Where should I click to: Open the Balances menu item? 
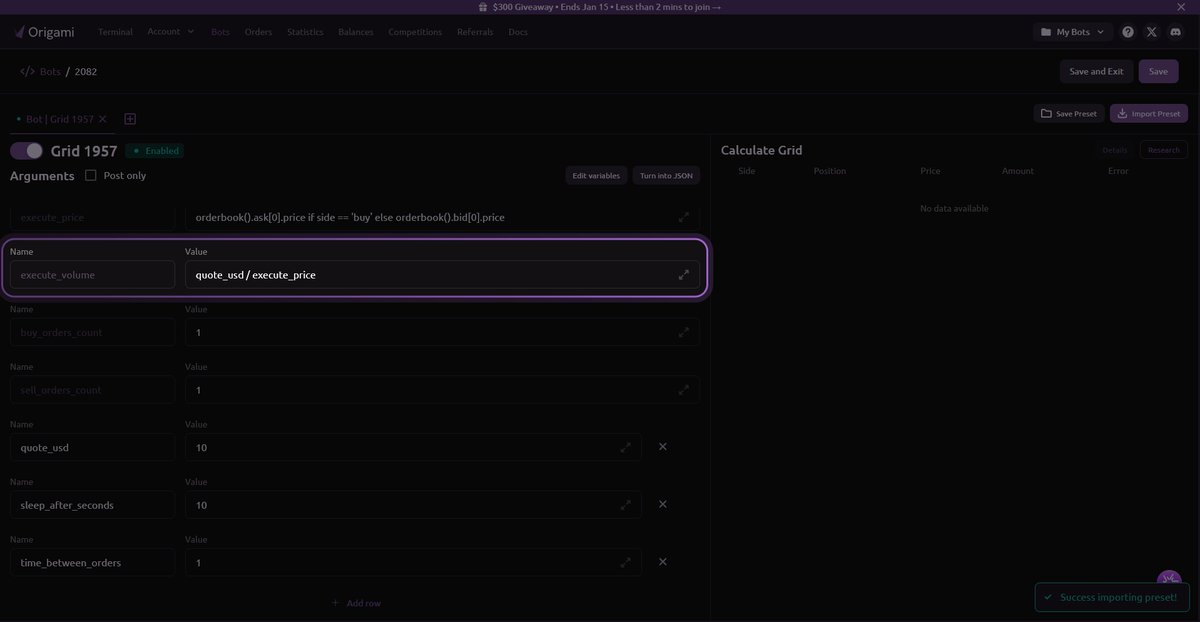coord(356,32)
